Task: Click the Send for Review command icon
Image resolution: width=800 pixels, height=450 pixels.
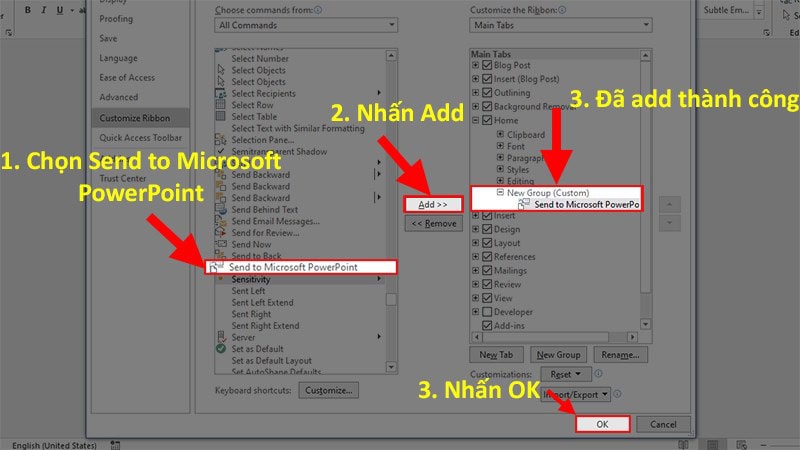Action: coord(220,232)
